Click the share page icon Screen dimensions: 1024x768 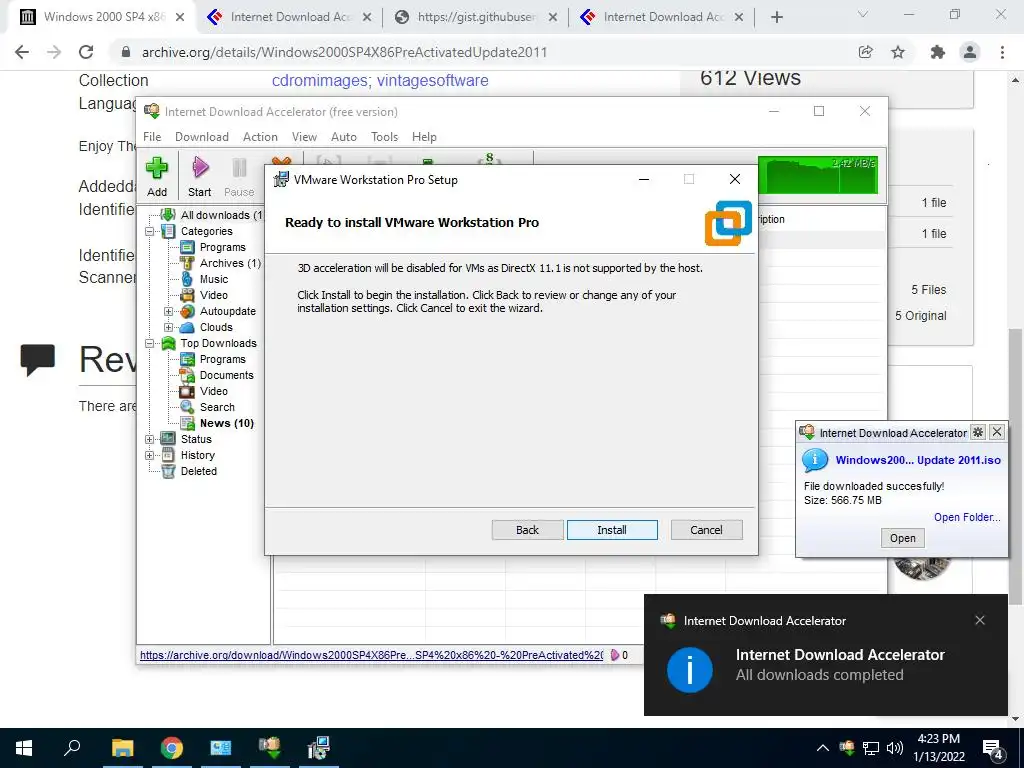click(x=866, y=52)
